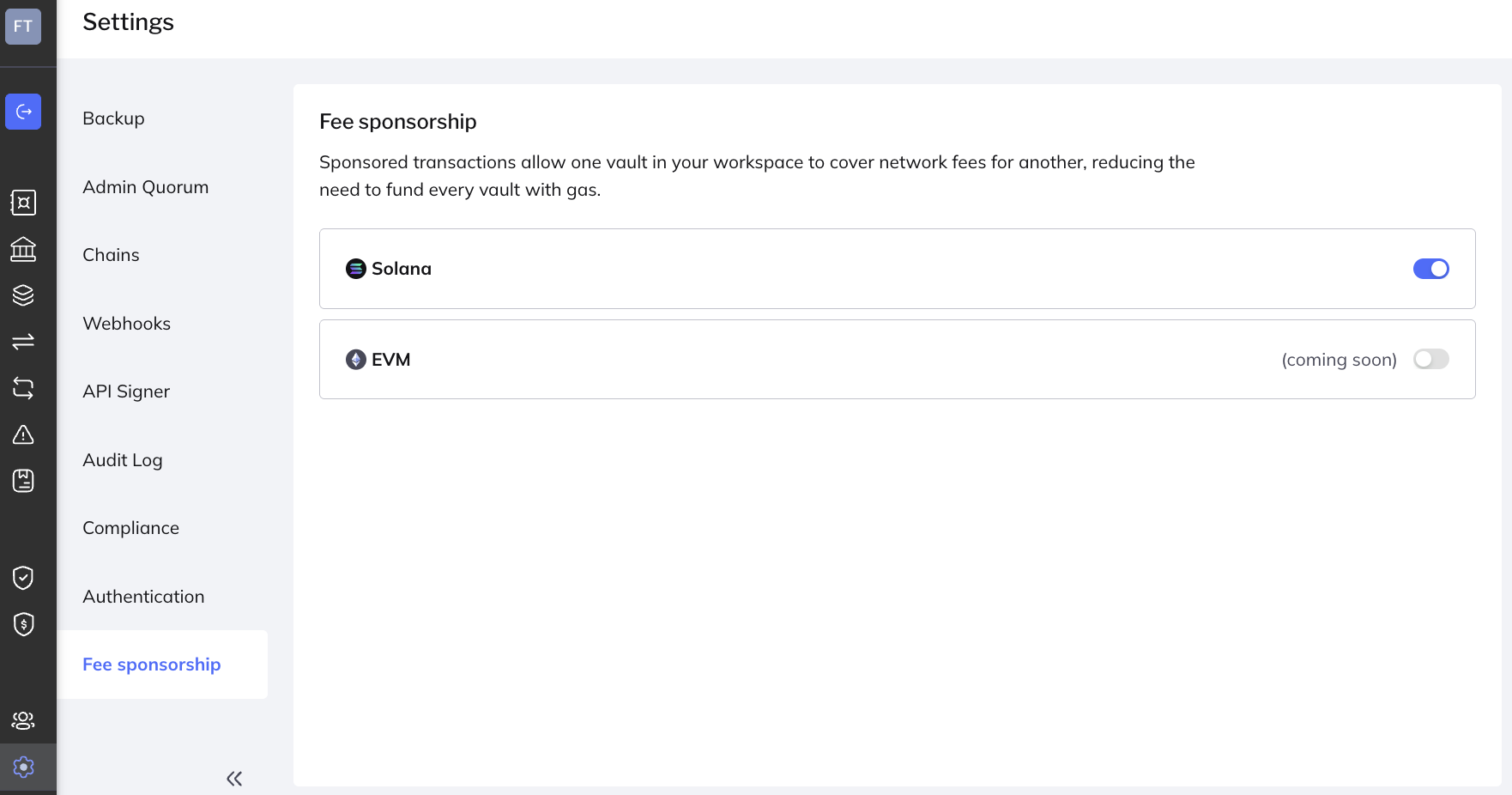
Task: Open the bank building icon in sidebar
Action: pyautogui.click(x=23, y=249)
